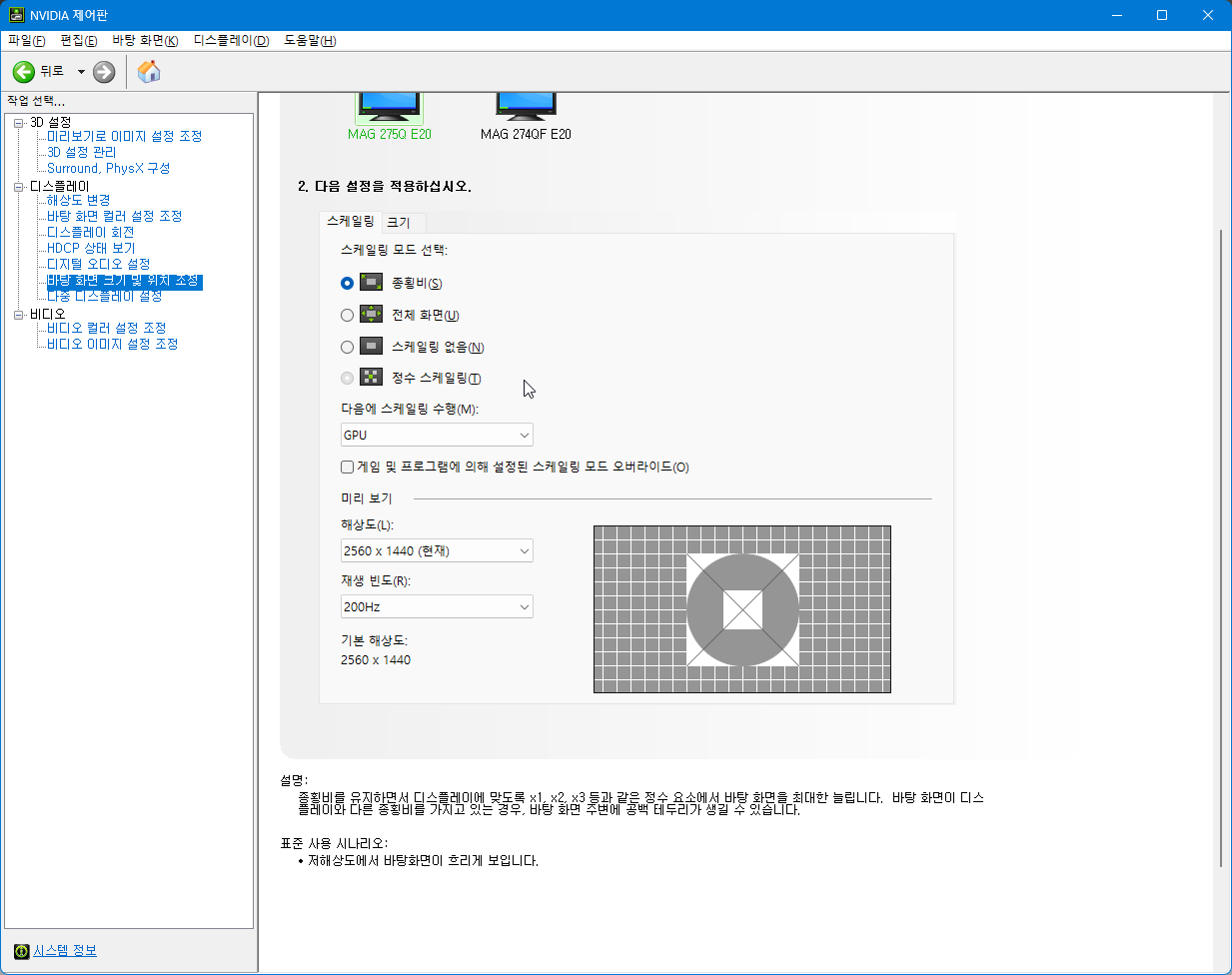Select the MAG 274QF E20 monitor icon
This screenshot has height=975, width=1232.
coord(526,107)
